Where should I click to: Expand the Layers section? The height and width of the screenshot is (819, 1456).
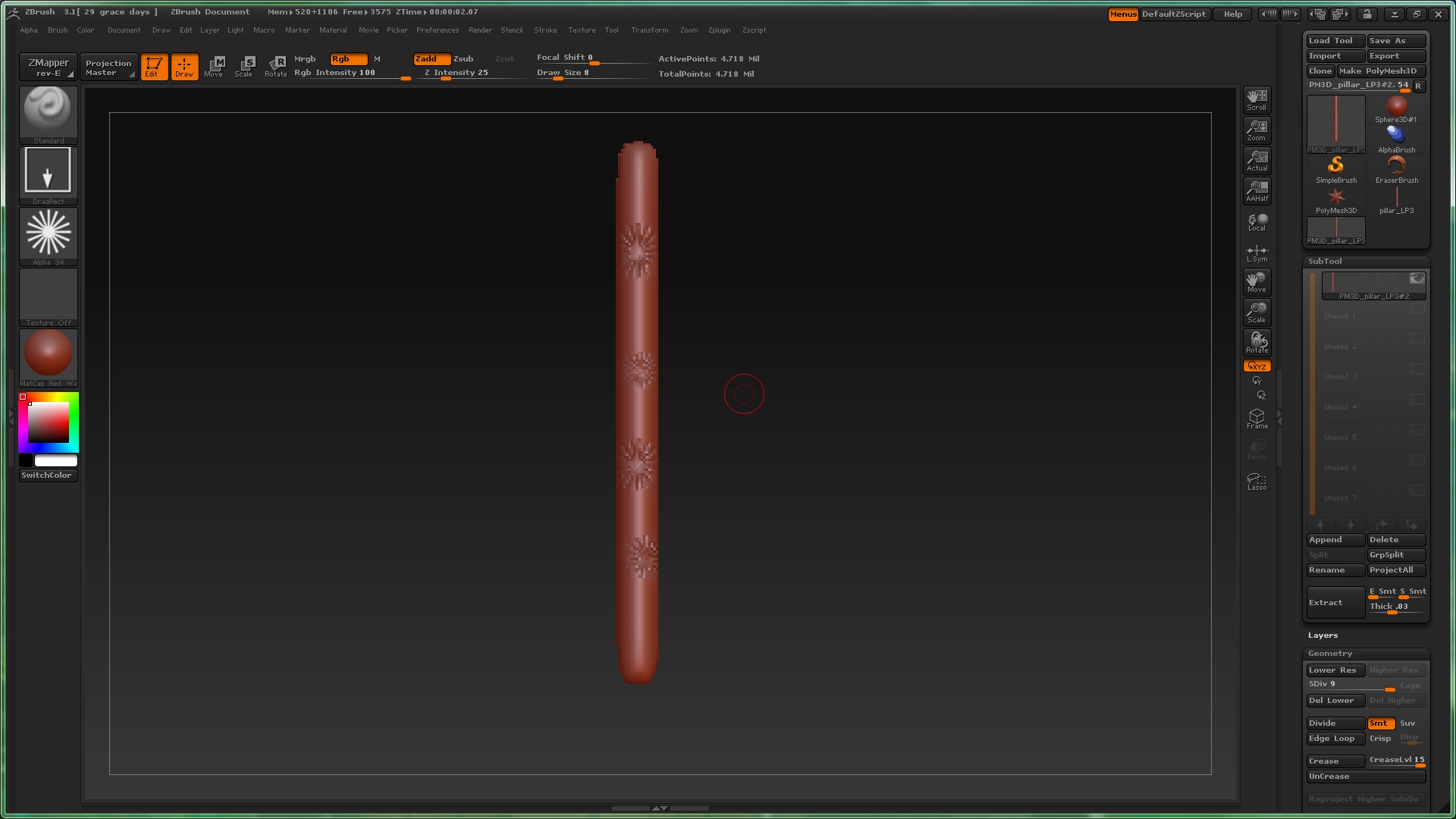click(1323, 635)
